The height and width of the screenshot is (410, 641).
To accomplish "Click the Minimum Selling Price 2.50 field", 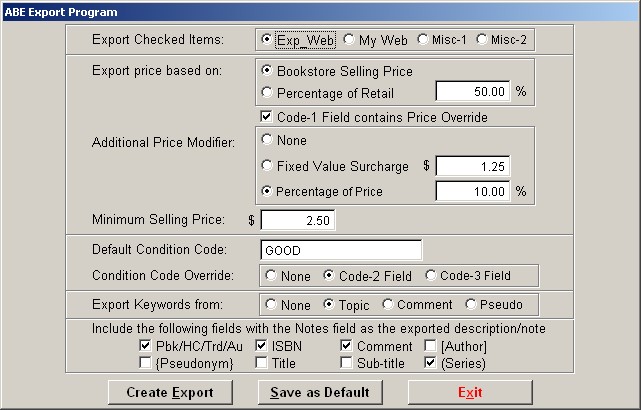I will 298,220.
